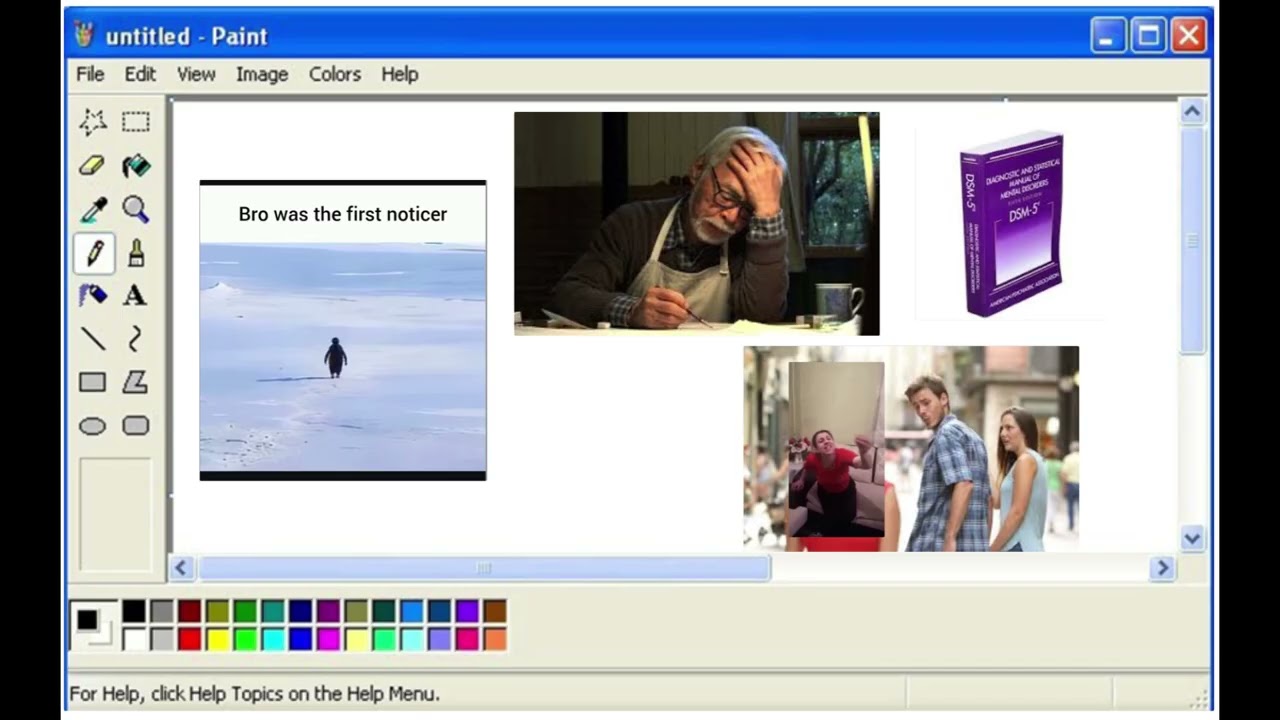The image size is (1280, 720).
Task: Pick the lime green palette swatch
Action: click(x=245, y=638)
